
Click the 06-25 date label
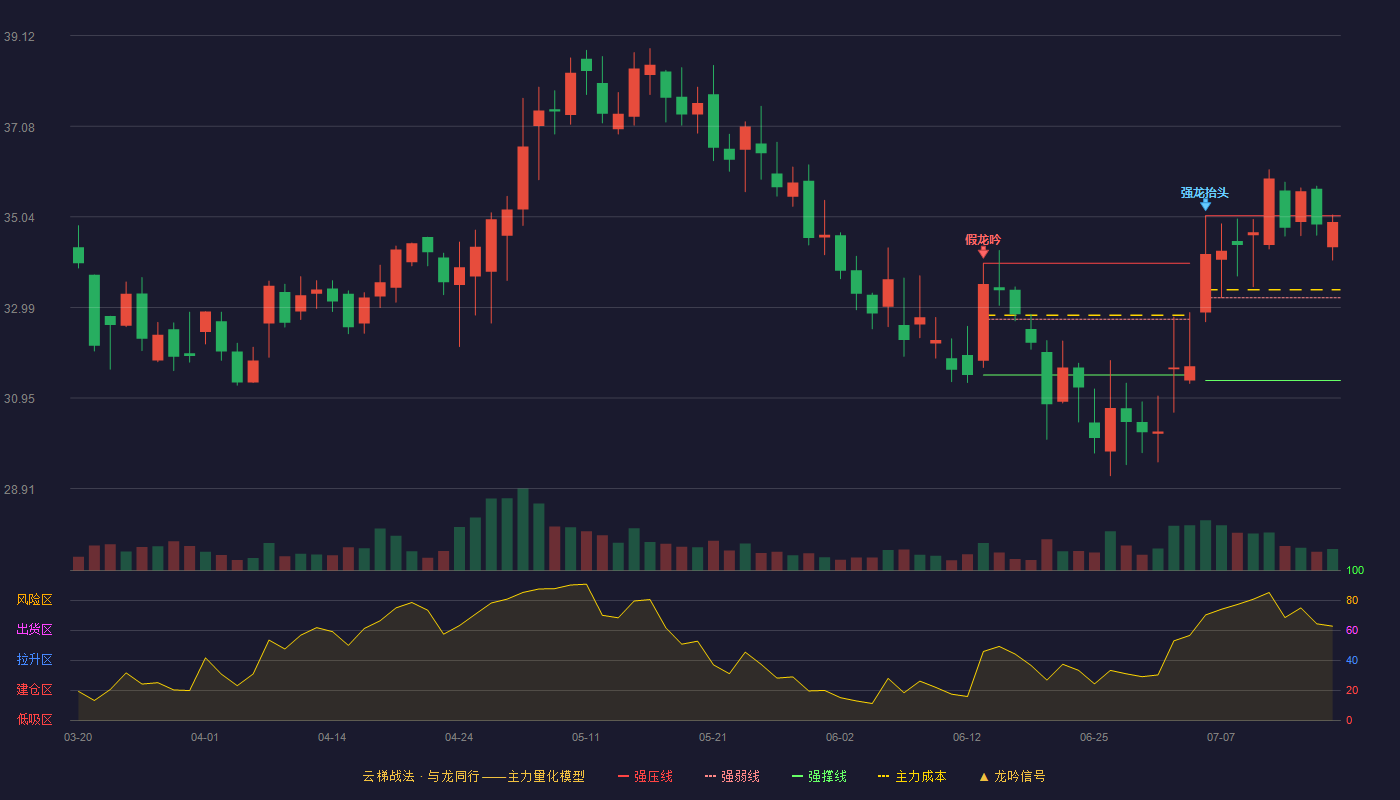click(x=1094, y=737)
